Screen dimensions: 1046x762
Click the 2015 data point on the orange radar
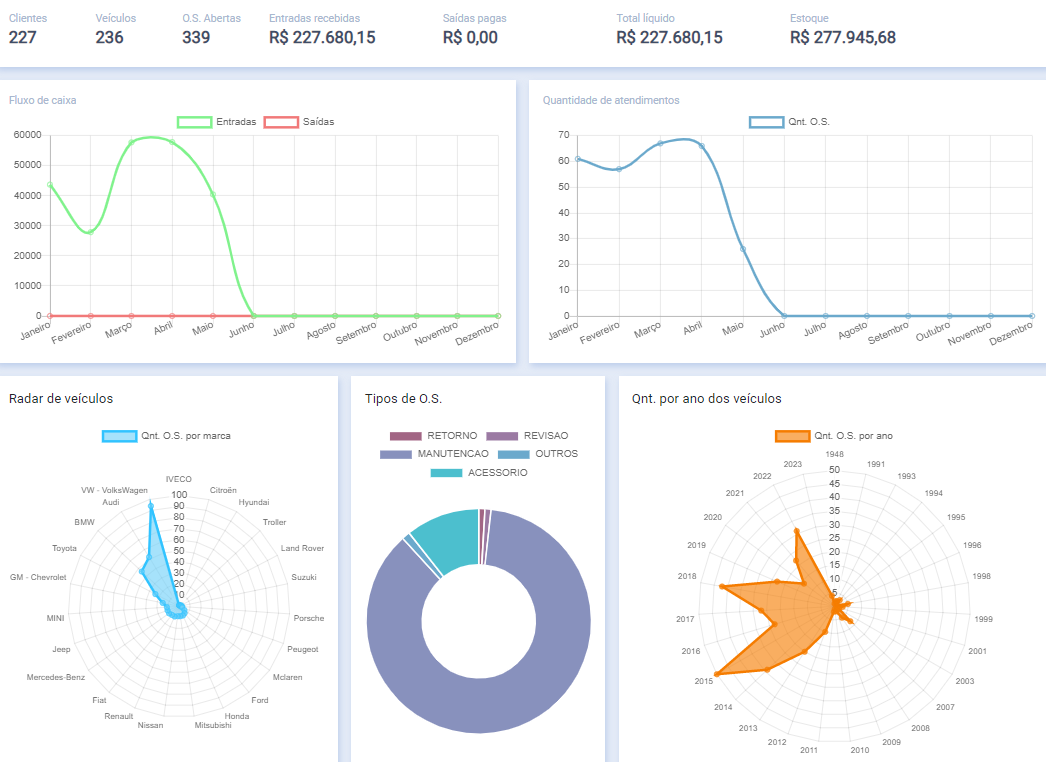click(x=716, y=675)
